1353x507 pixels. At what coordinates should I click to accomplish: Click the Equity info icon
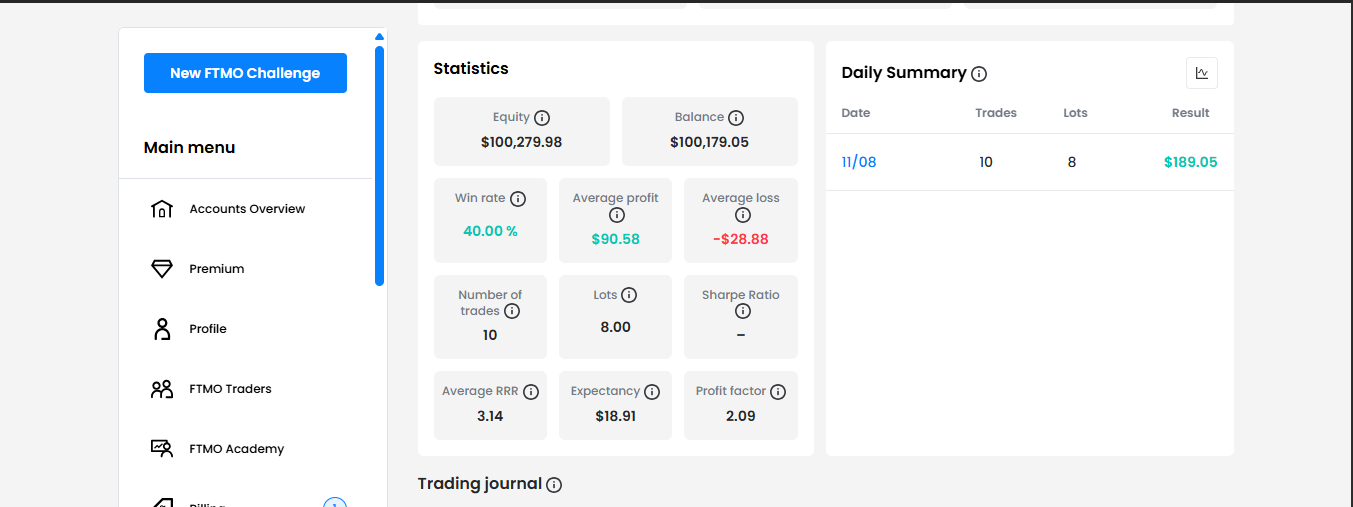click(542, 118)
